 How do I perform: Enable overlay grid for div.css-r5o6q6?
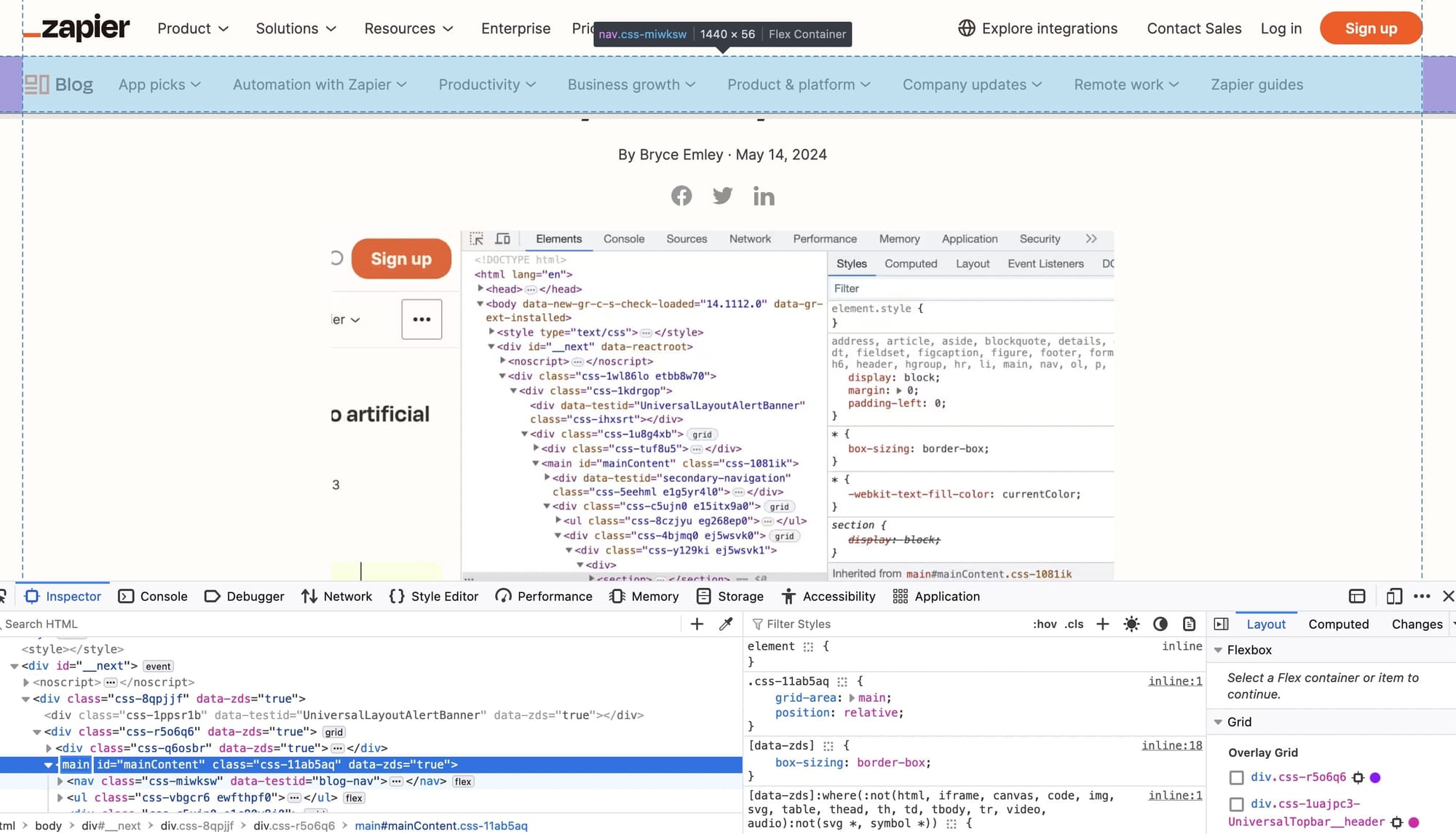(x=1237, y=777)
